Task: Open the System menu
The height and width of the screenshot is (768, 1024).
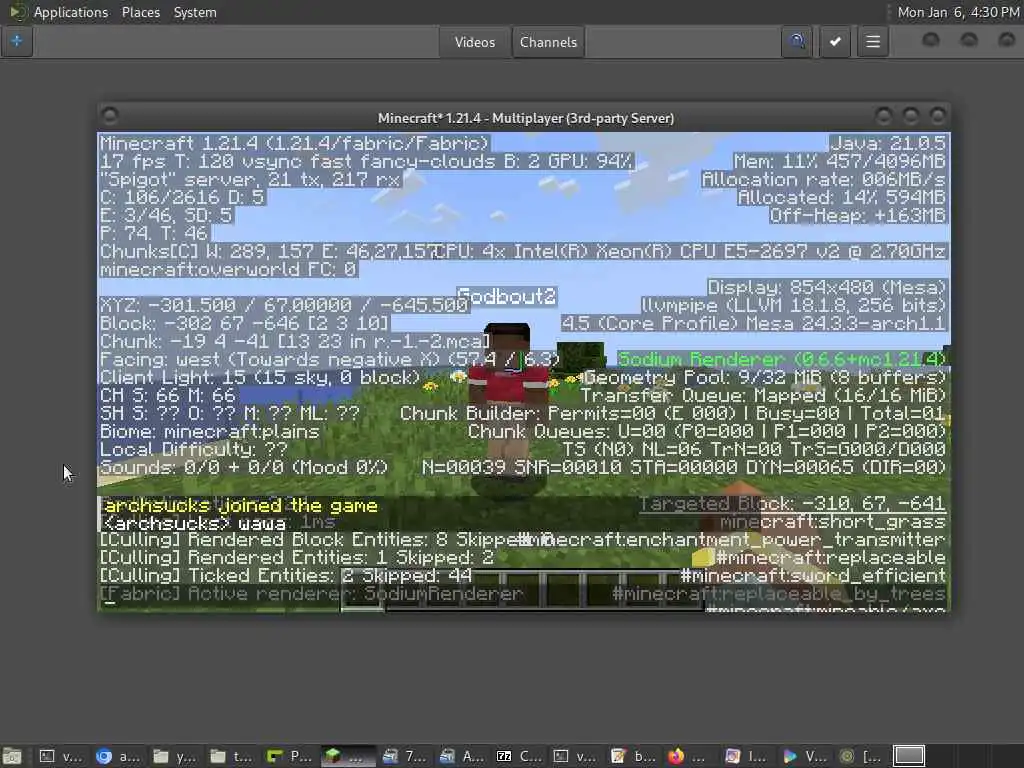Action: pyautogui.click(x=195, y=12)
